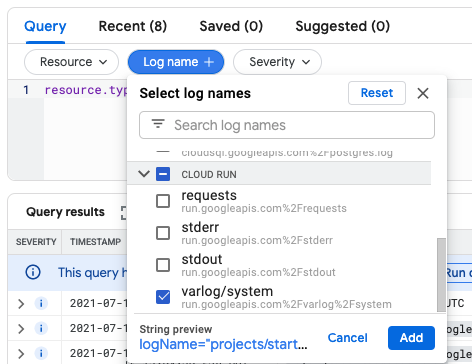Open the Severity dropdown filter
472x364 pixels.
click(x=277, y=62)
